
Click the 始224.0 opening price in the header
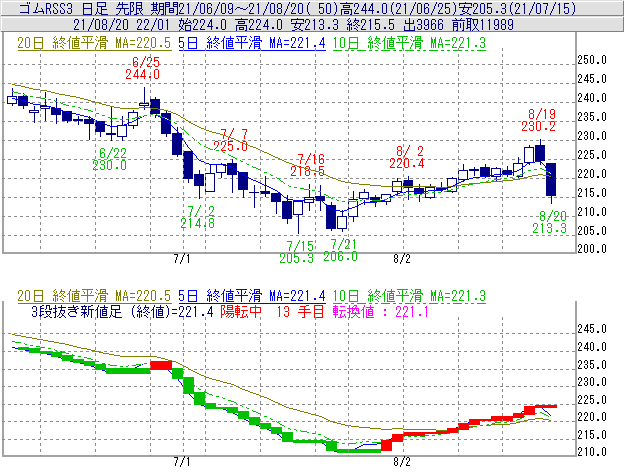[x=203, y=25]
